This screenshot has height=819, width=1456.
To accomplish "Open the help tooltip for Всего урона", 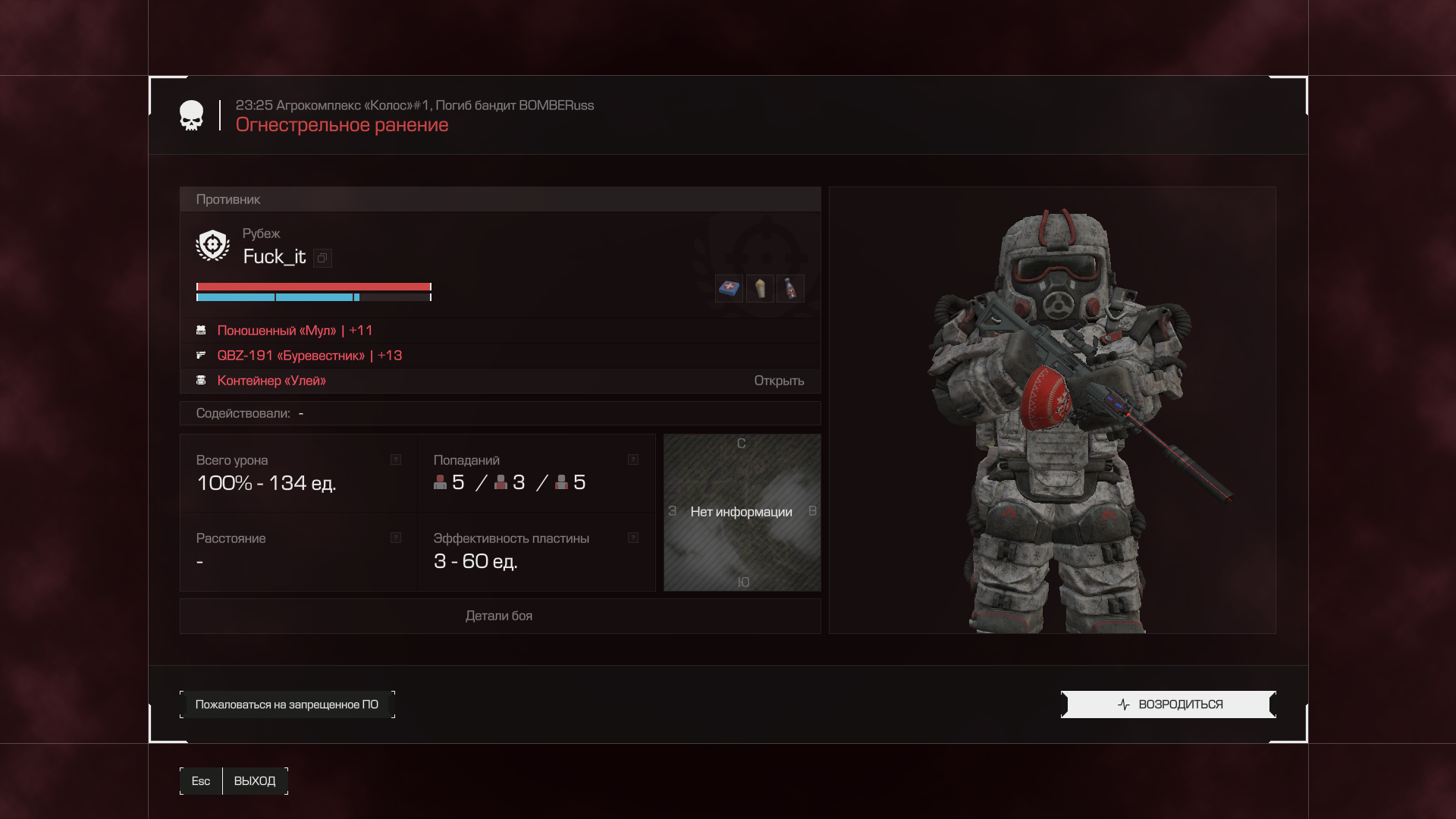I will point(396,460).
